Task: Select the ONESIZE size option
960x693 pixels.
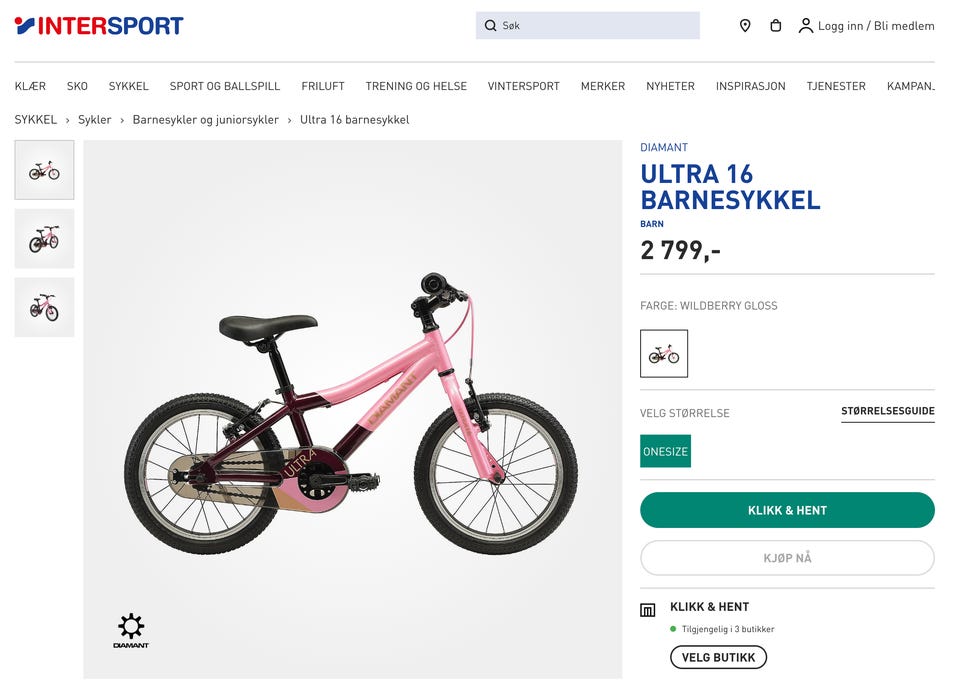Action: click(x=665, y=451)
